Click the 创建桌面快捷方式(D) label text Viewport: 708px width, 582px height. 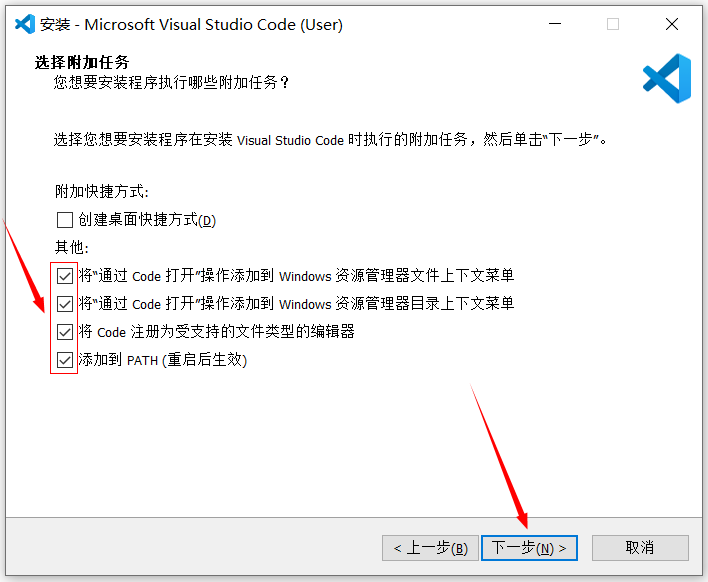coord(147,220)
